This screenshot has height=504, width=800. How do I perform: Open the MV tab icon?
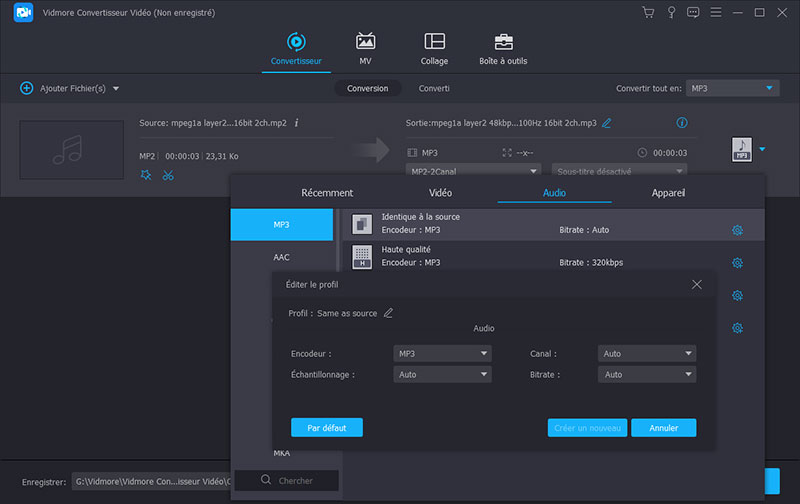point(366,42)
